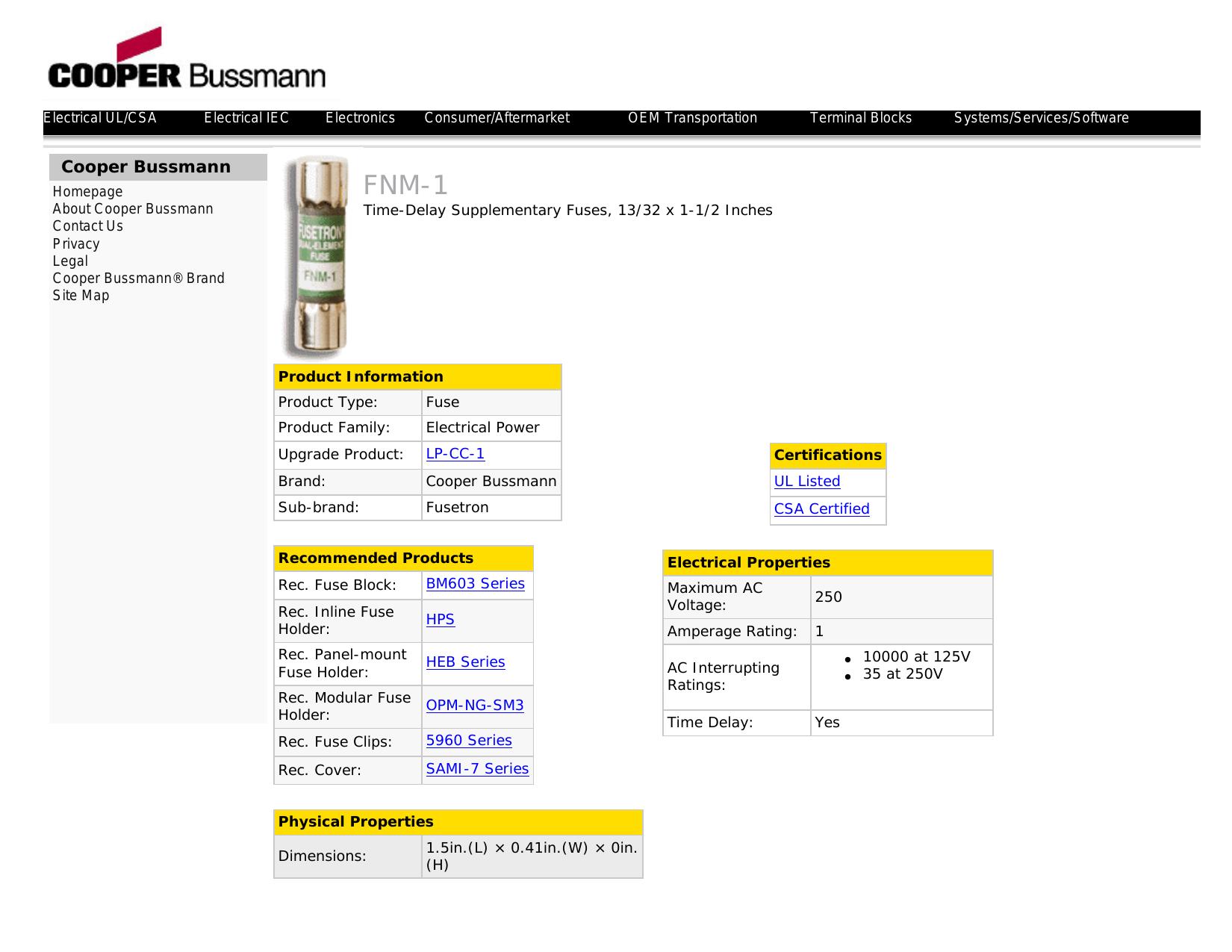
Task: Click the Amperage Rating value 1
Action: click(x=819, y=632)
